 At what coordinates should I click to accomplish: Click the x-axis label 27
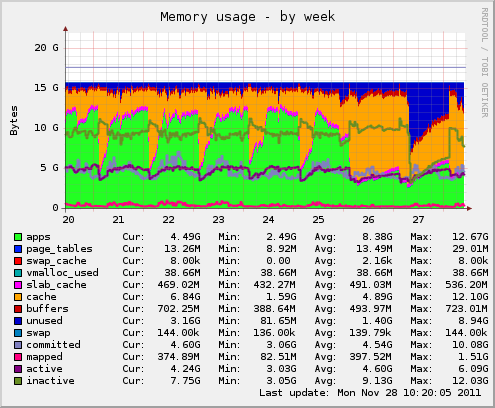[418, 220]
